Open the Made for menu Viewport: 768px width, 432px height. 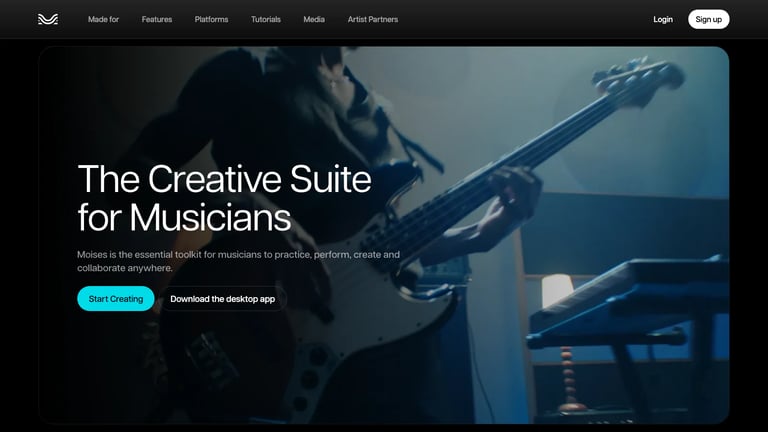(103, 20)
